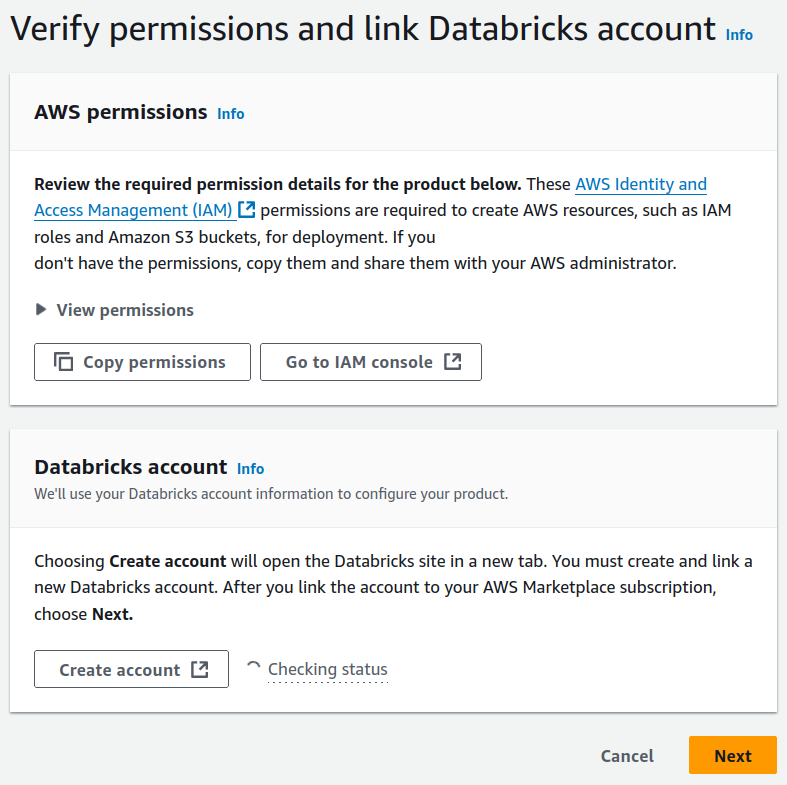The width and height of the screenshot is (787, 785).
Task: Click the Checking status text
Action: [x=327, y=670]
